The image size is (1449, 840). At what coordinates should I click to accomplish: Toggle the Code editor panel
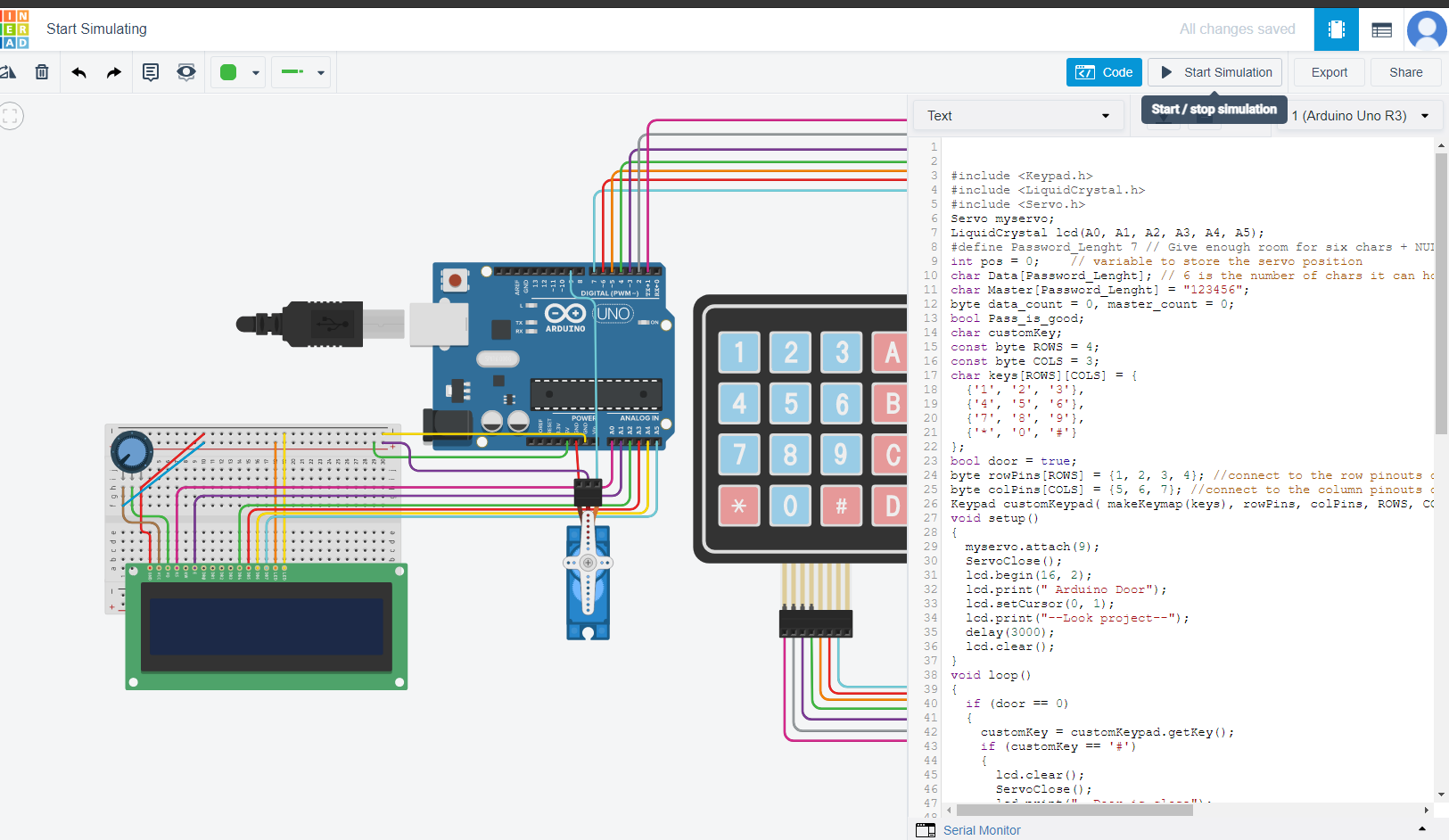tap(1103, 72)
